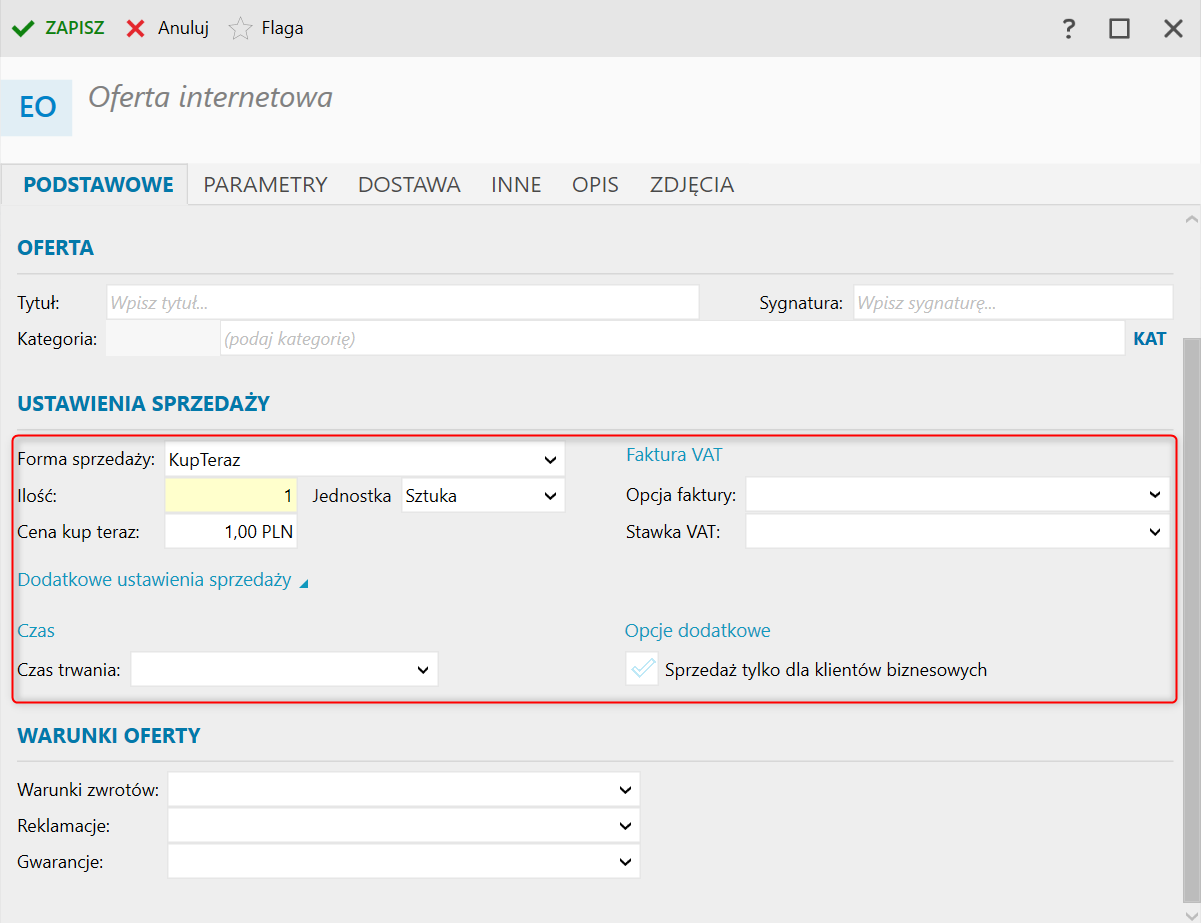Open the DOSTAWA tab
Screen dimensions: 1201x923
[x=409, y=185]
